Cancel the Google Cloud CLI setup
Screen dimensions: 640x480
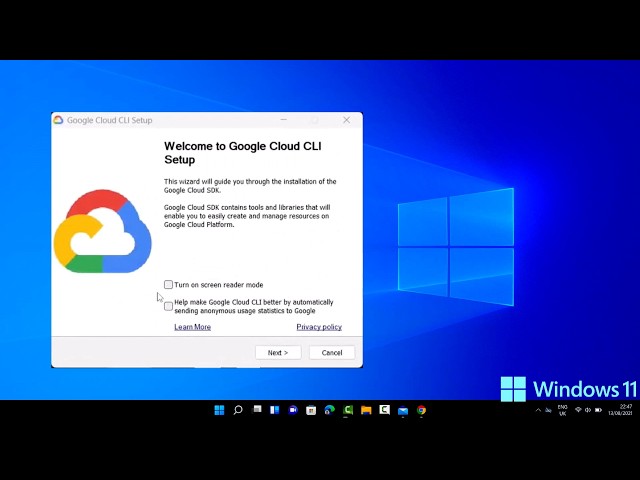click(x=332, y=353)
